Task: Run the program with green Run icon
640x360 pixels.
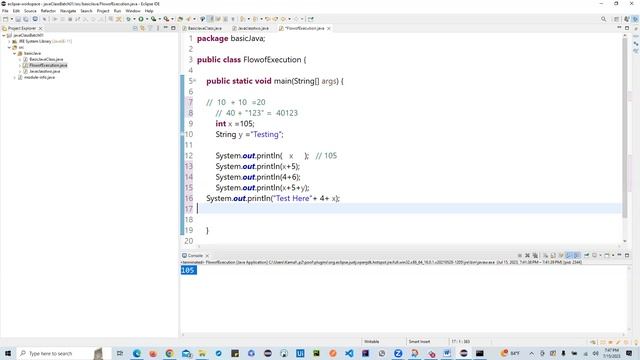Action: coord(141,19)
